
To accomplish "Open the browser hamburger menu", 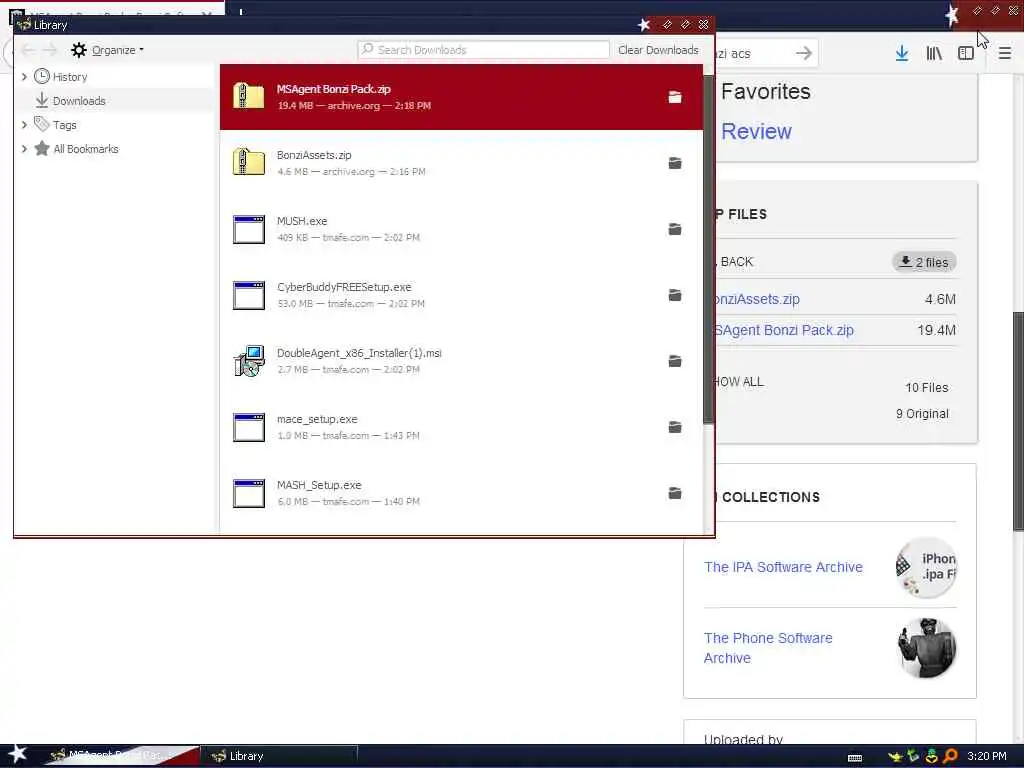I will pos(1005,54).
